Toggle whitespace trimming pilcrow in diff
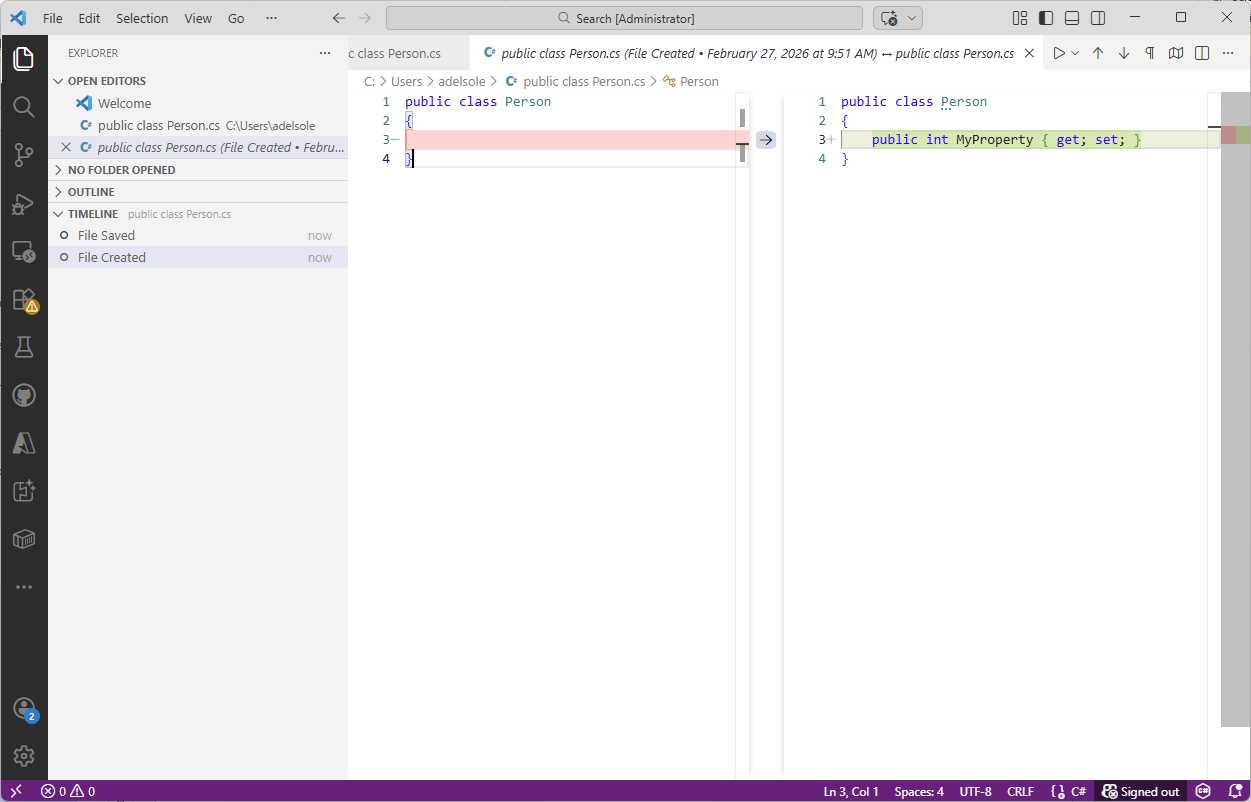Screen dimensions: 1251x802 coord(1149,53)
